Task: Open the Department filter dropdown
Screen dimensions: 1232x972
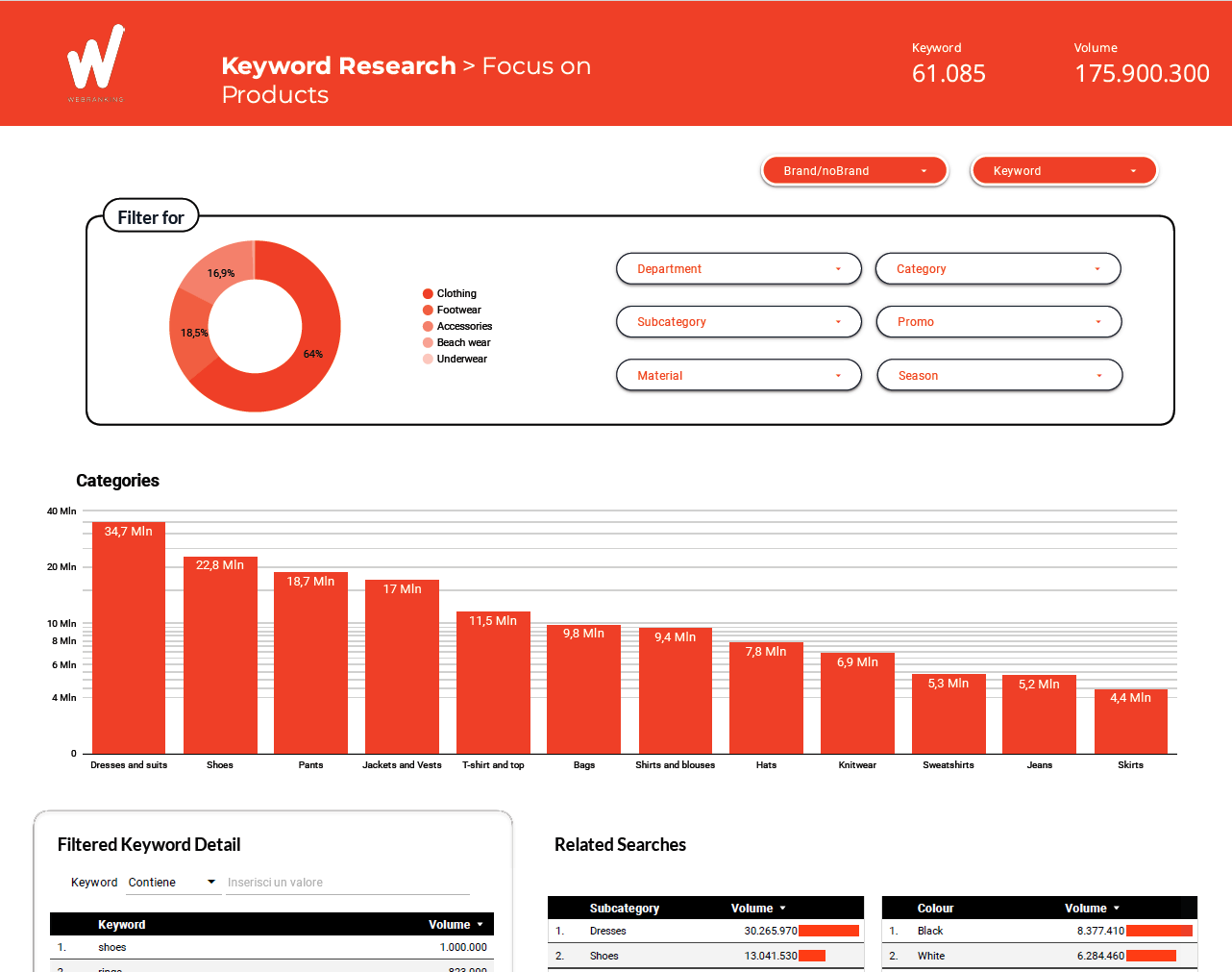Action: pyautogui.click(x=738, y=269)
